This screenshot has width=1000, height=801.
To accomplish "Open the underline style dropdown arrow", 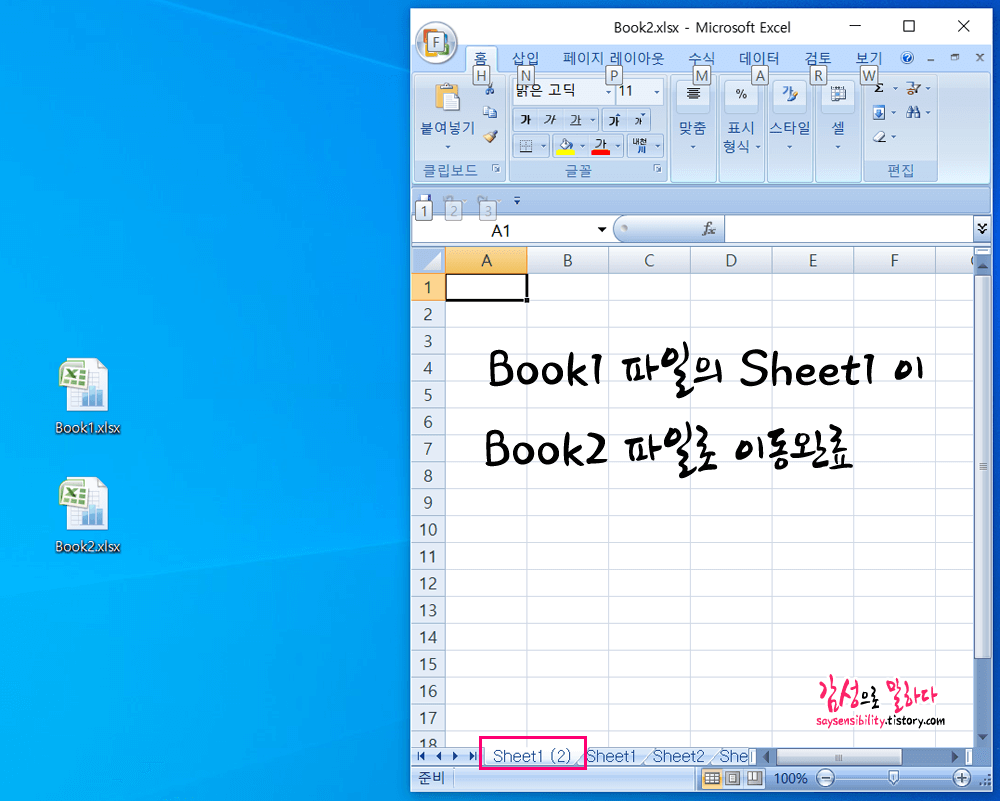I will 592,120.
